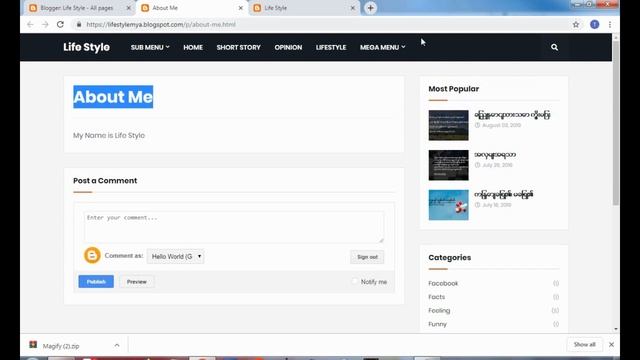Open the July 16 popular post title

(x=503, y=194)
